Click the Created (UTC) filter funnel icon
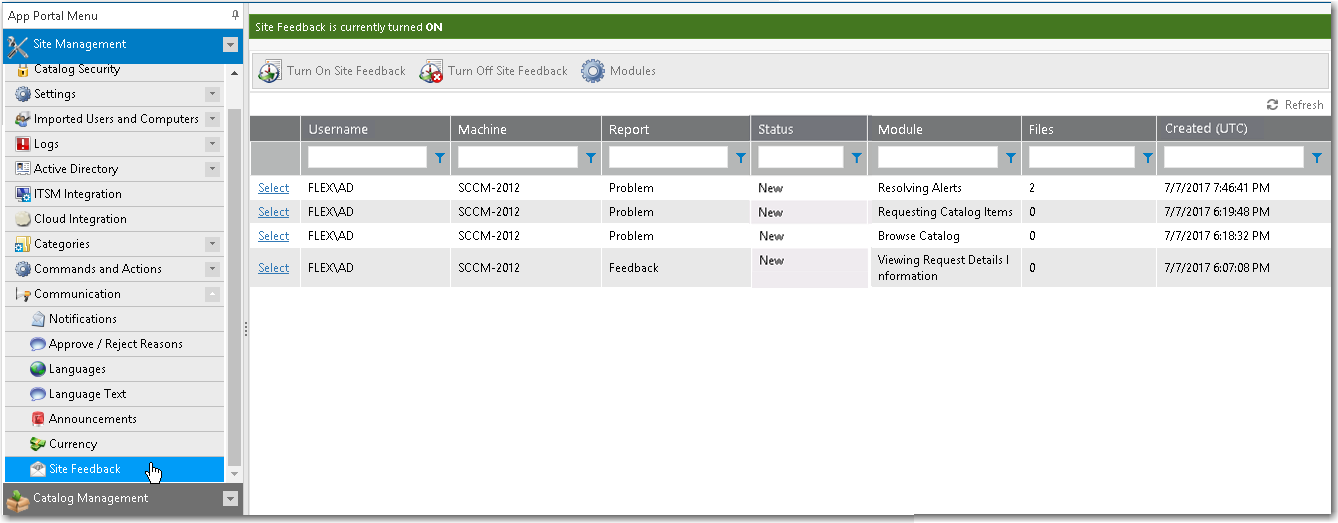 click(1317, 158)
